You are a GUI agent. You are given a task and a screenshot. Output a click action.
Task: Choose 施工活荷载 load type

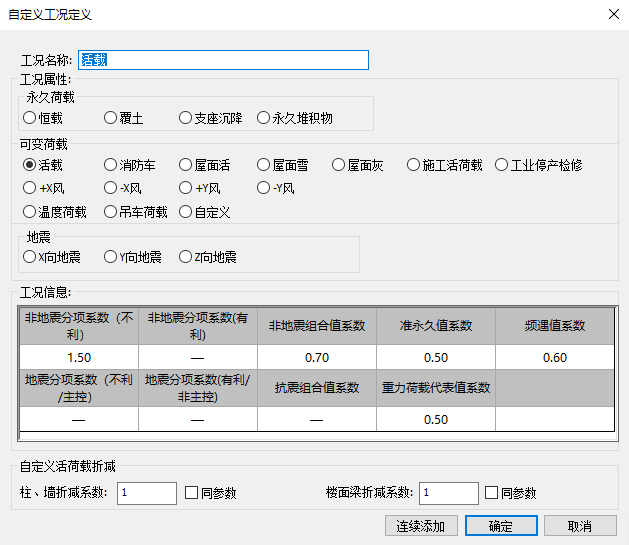click(414, 165)
